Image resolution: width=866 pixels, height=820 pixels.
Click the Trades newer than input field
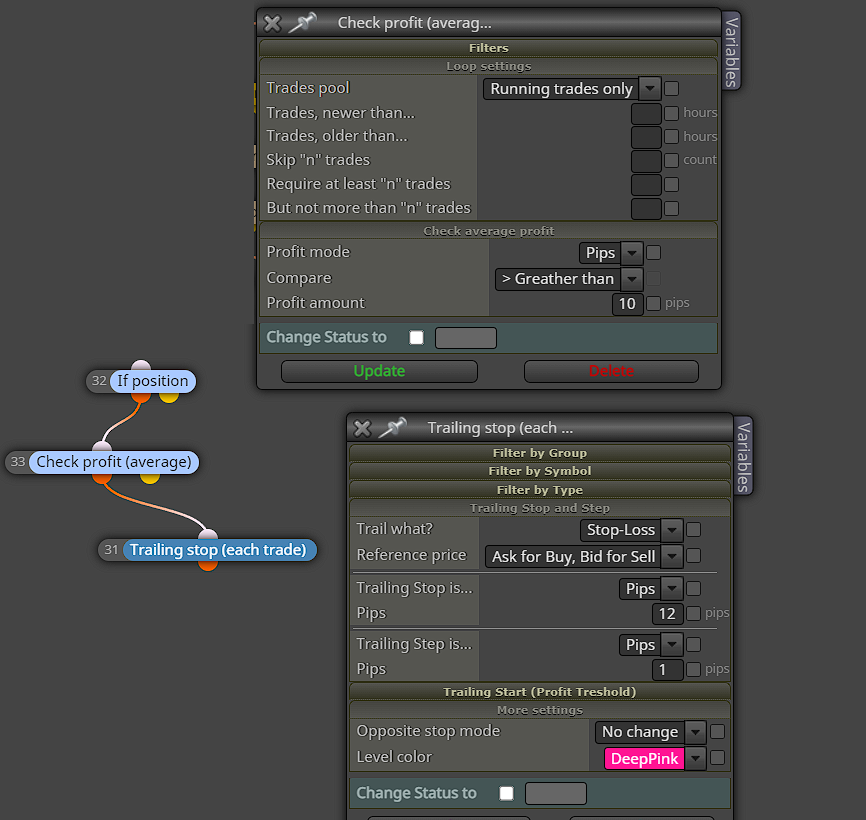646,114
